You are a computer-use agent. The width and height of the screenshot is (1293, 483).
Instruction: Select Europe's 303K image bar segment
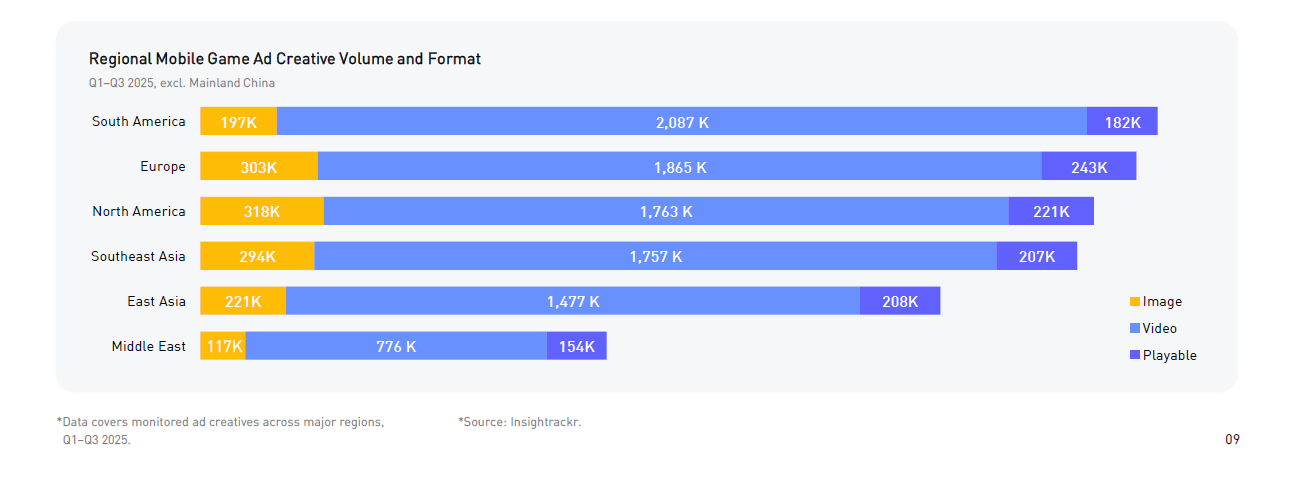click(259, 167)
